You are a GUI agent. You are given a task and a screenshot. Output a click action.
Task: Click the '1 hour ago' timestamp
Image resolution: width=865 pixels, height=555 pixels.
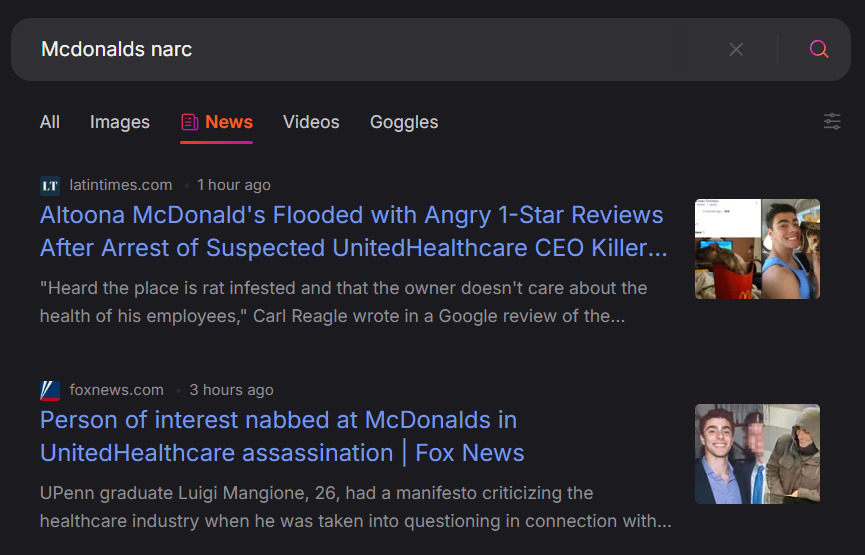coord(234,185)
